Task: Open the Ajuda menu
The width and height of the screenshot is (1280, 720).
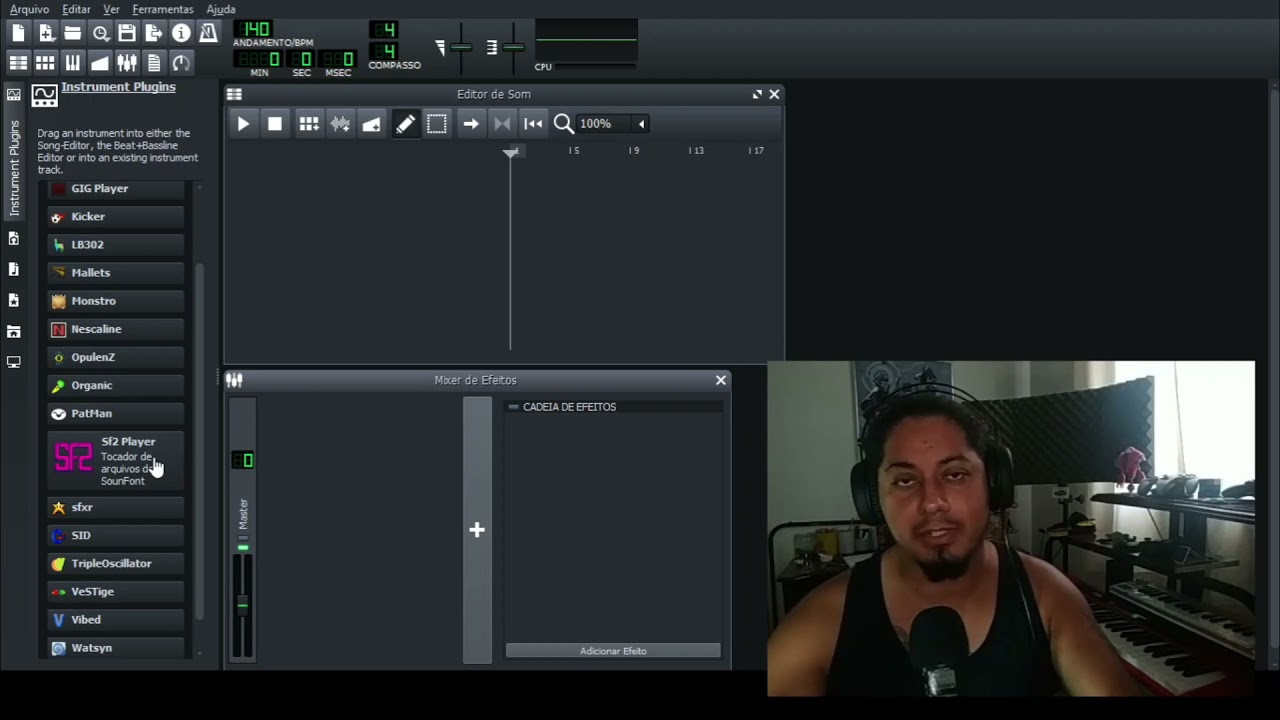Action: click(x=221, y=9)
